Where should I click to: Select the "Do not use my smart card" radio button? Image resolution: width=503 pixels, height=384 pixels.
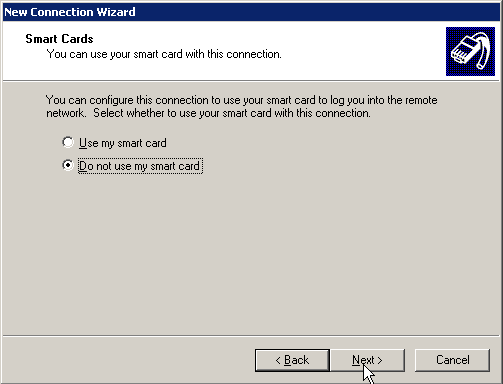point(68,165)
